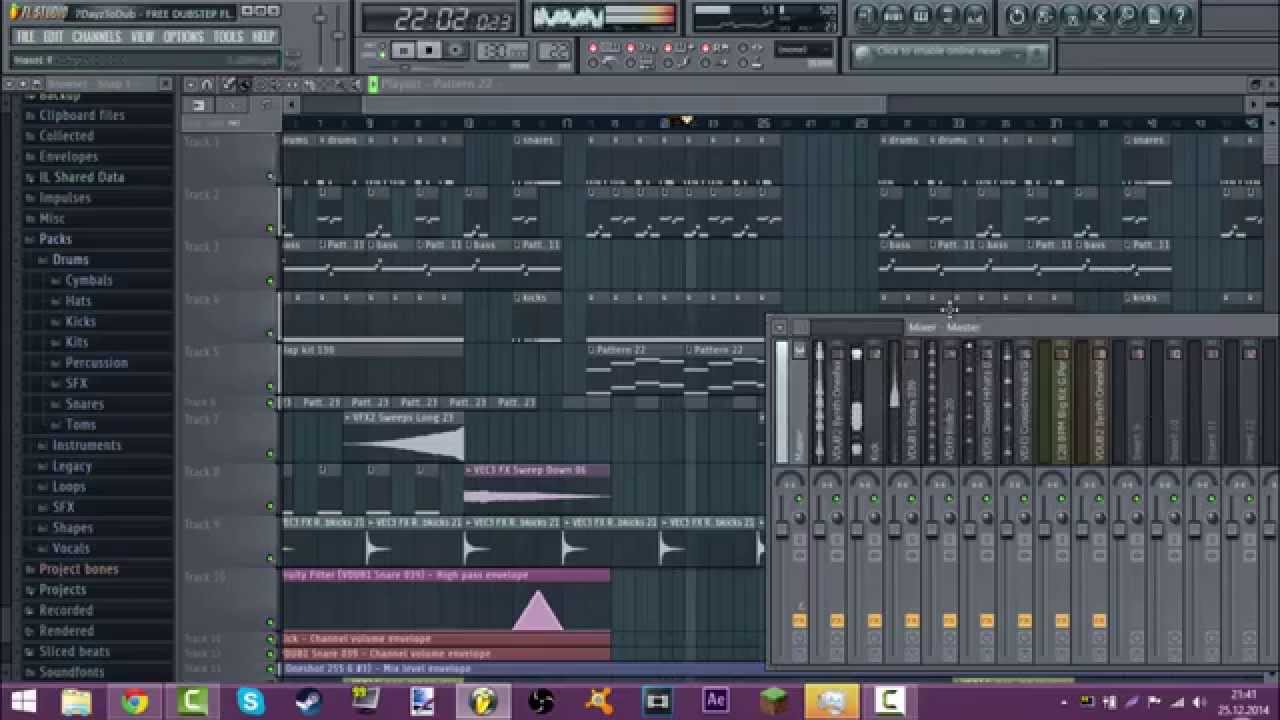Open the CHANNELS menu
Screen dimensions: 1280x720
pyautogui.click(x=96, y=37)
